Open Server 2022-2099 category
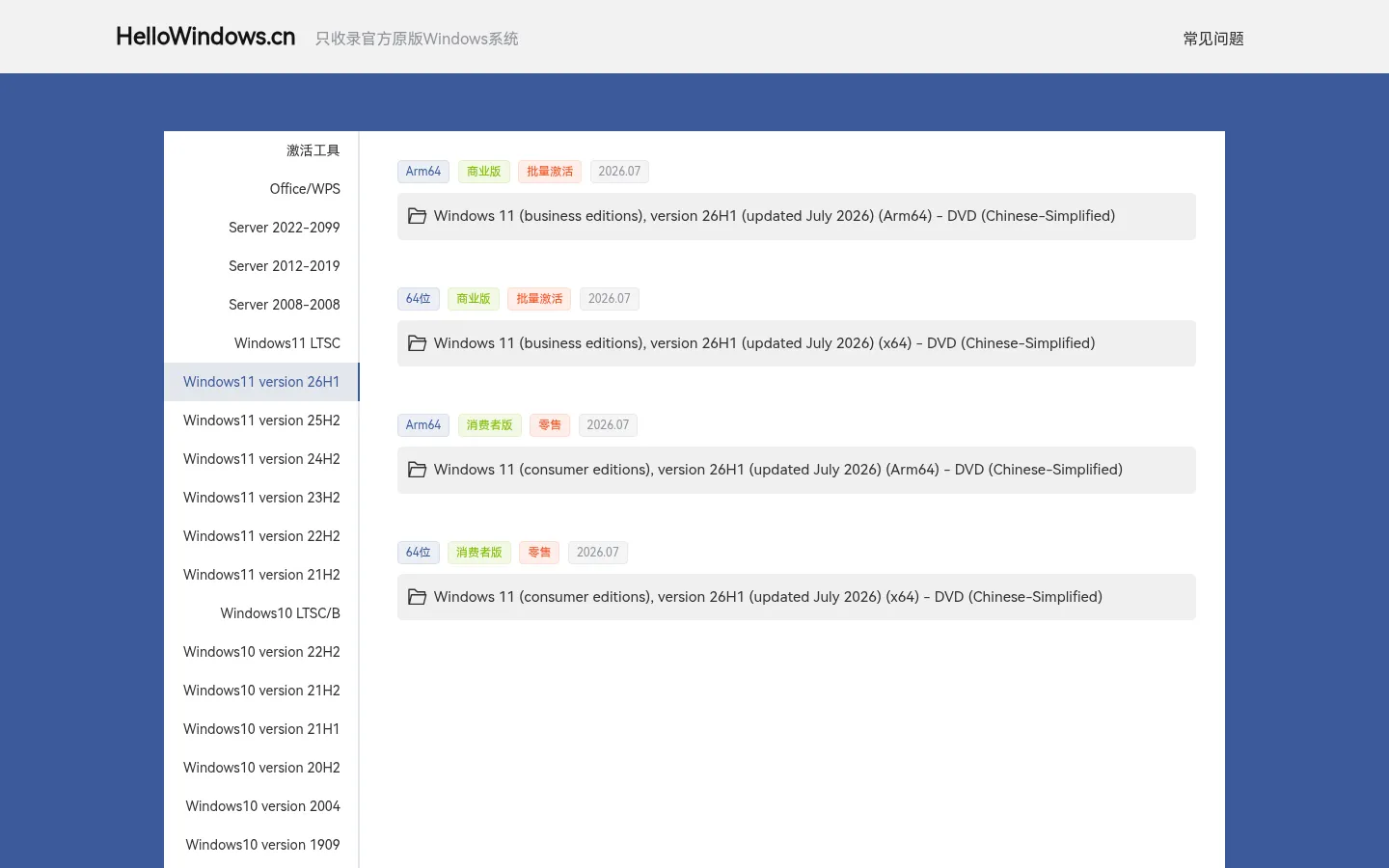The height and width of the screenshot is (868, 1389). coord(285,228)
